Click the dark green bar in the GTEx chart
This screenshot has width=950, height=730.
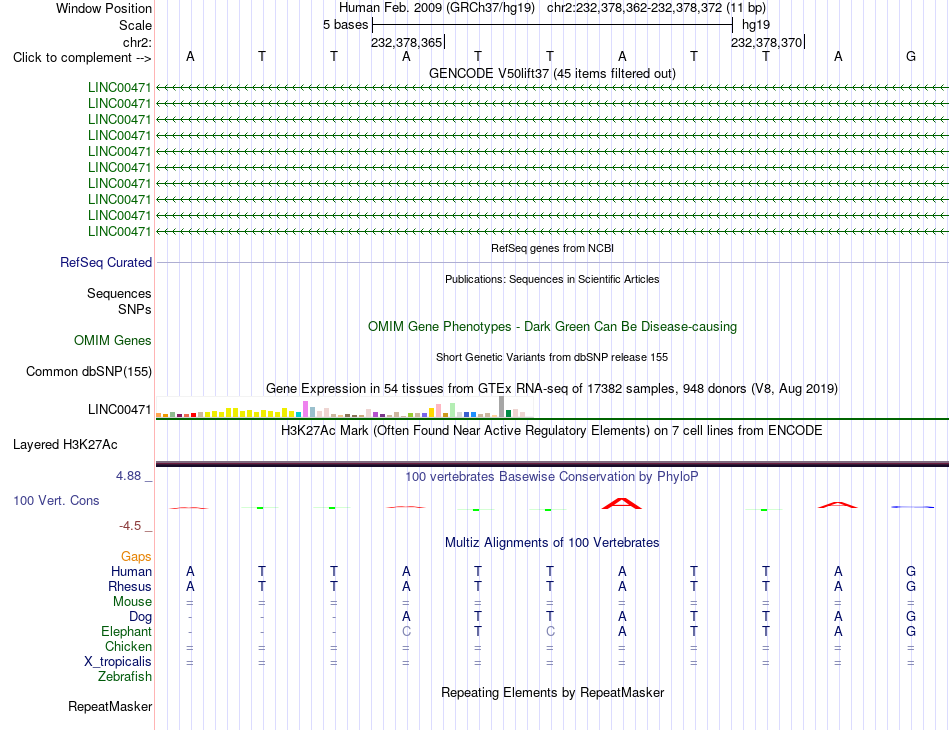click(508, 413)
